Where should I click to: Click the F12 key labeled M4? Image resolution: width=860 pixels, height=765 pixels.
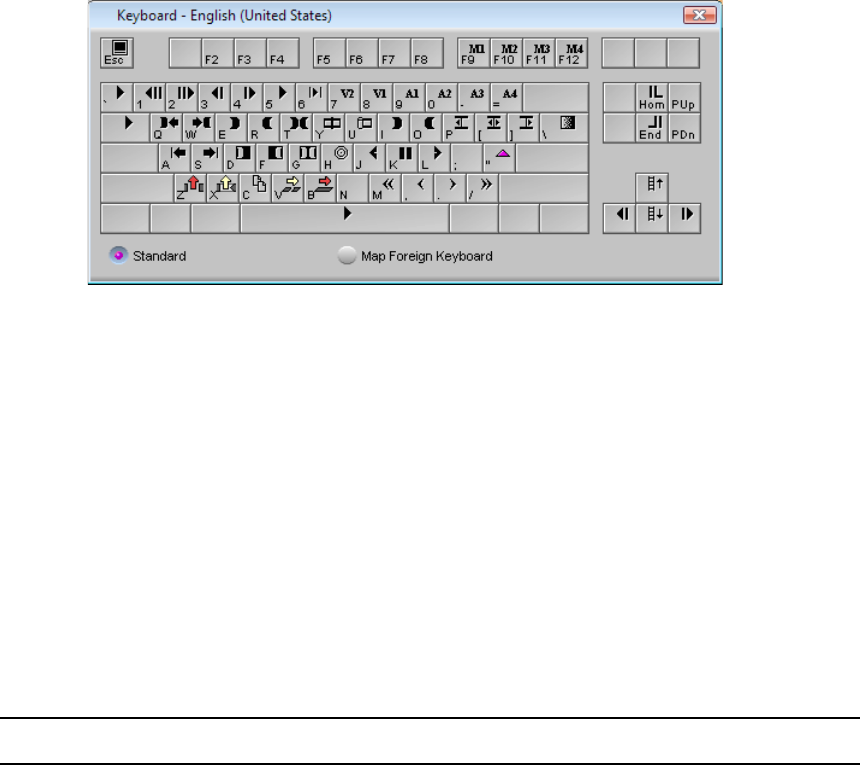pyautogui.click(x=572, y=53)
